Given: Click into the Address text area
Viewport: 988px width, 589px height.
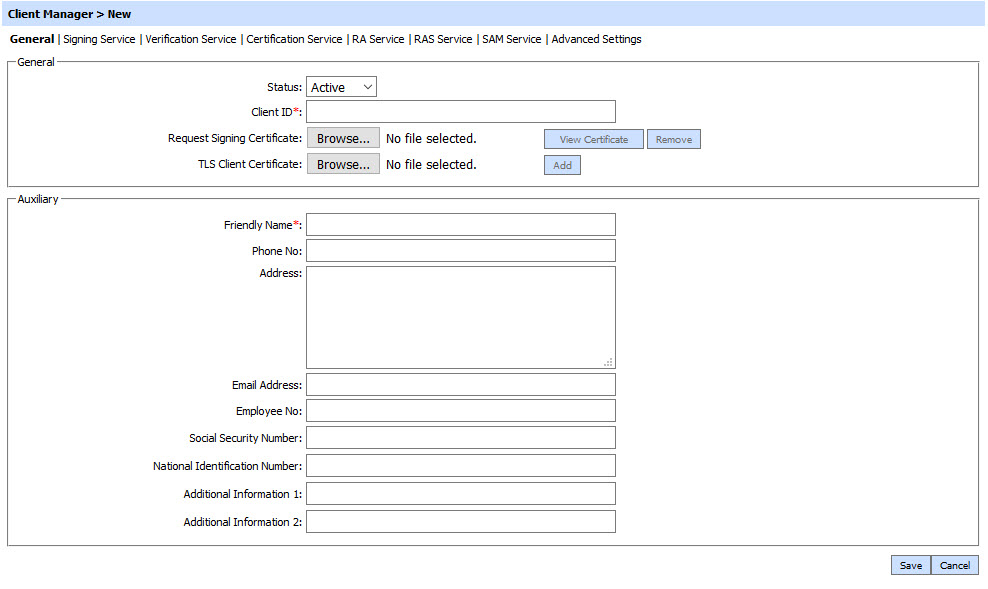Looking at the screenshot, I should 460,317.
